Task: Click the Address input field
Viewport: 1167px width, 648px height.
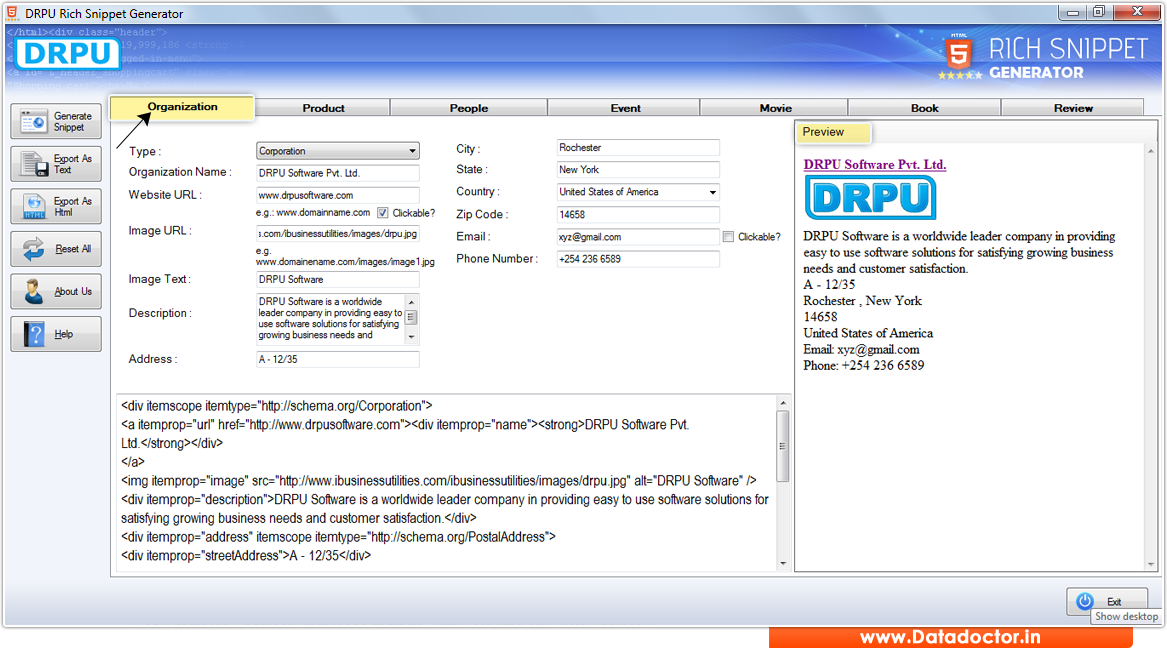Action: coord(338,359)
